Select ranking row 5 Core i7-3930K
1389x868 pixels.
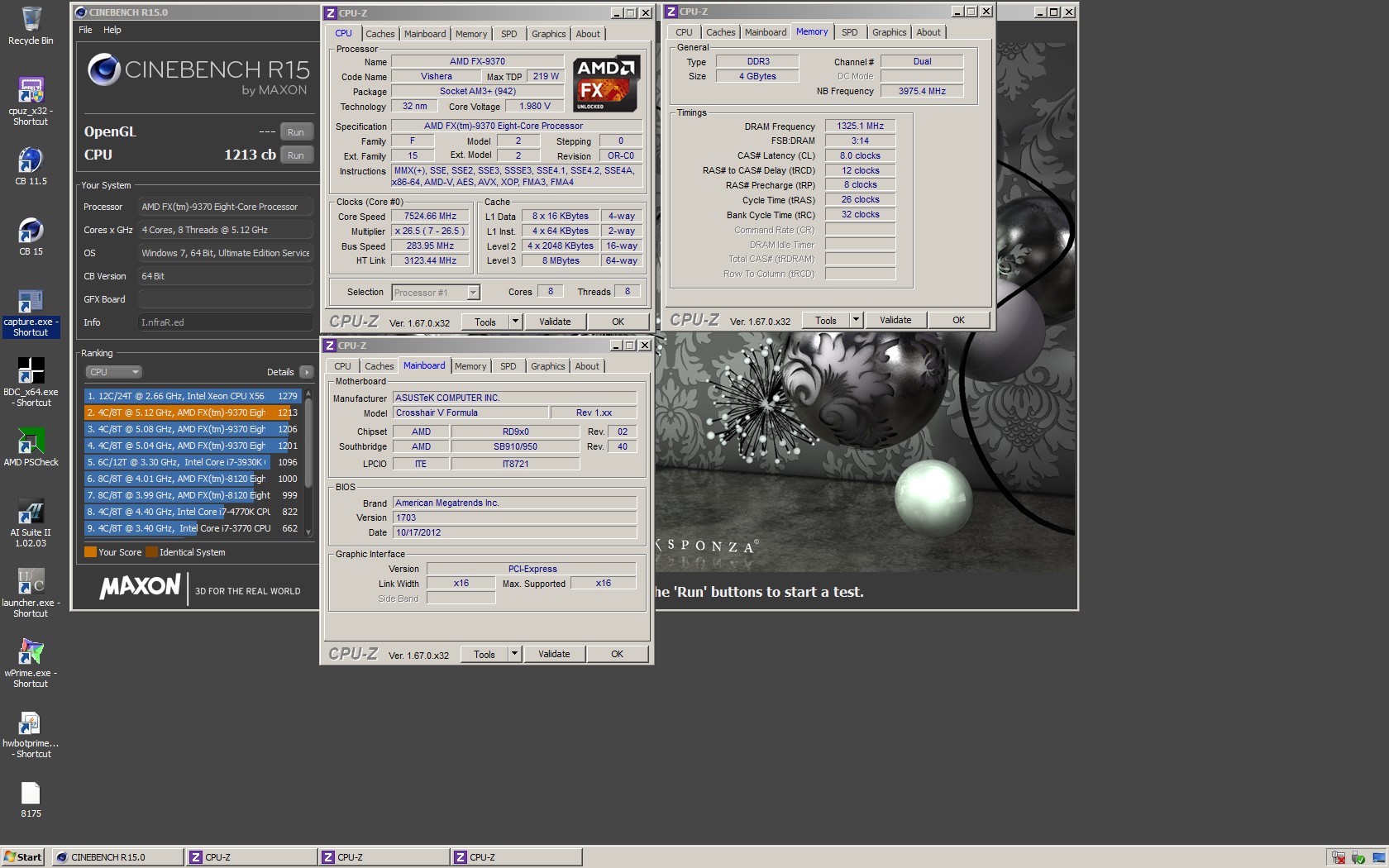coord(193,462)
